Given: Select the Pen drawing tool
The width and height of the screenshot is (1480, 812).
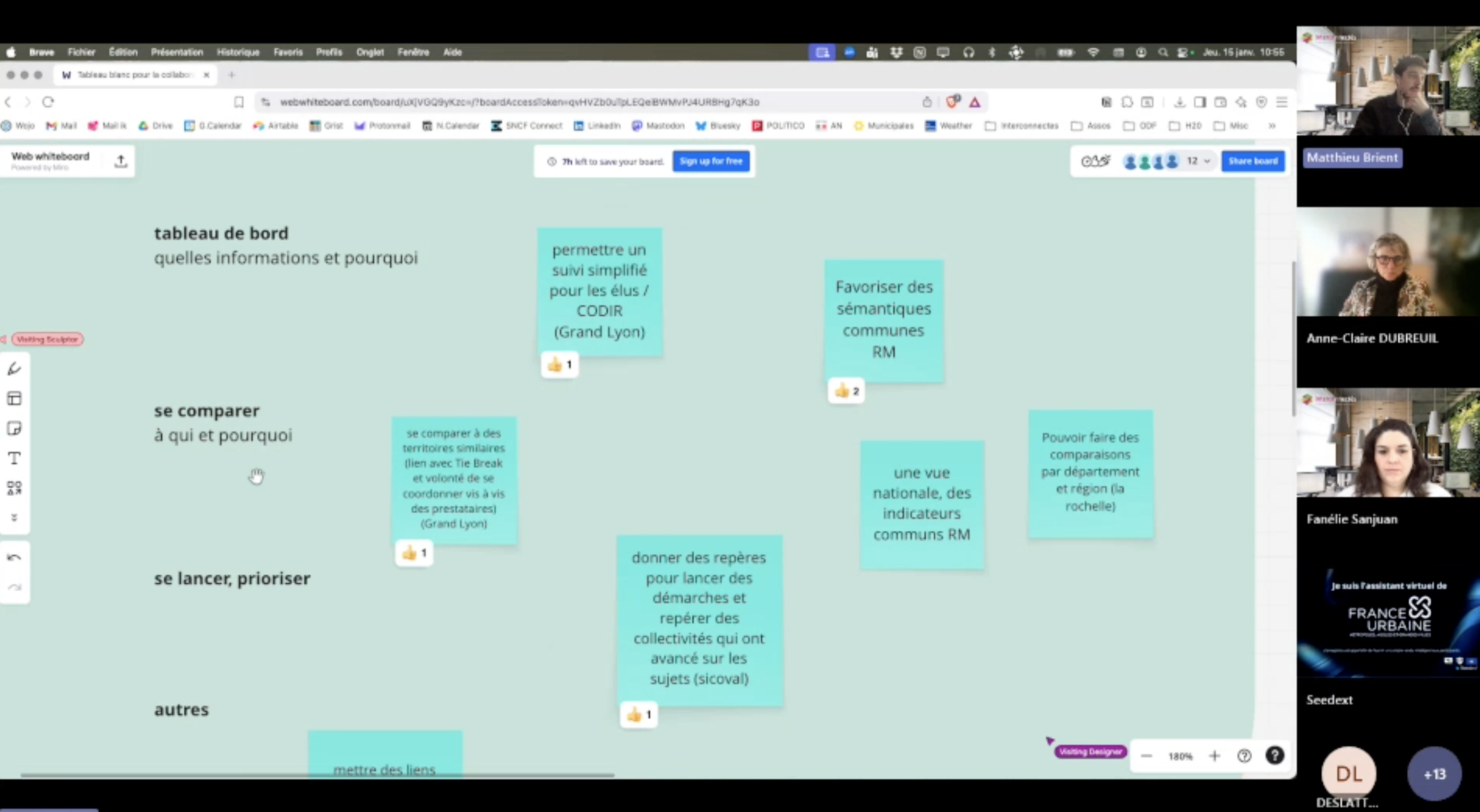Looking at the screenshot, I should (14, 369).
